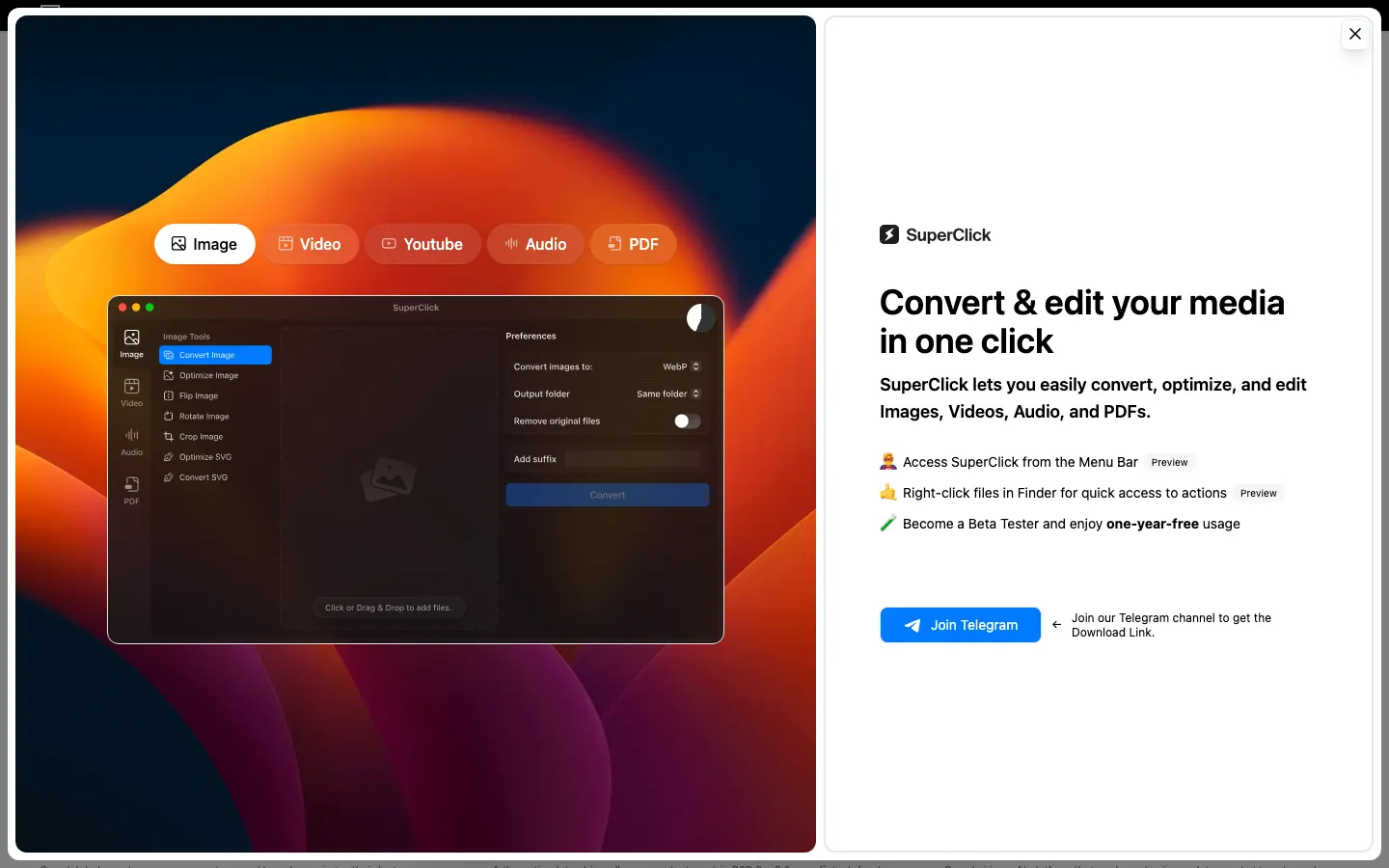This screenshot has height=868, width=1389.
Task: Click the theme toggle circle icon
Action: (x=700, y=317)
